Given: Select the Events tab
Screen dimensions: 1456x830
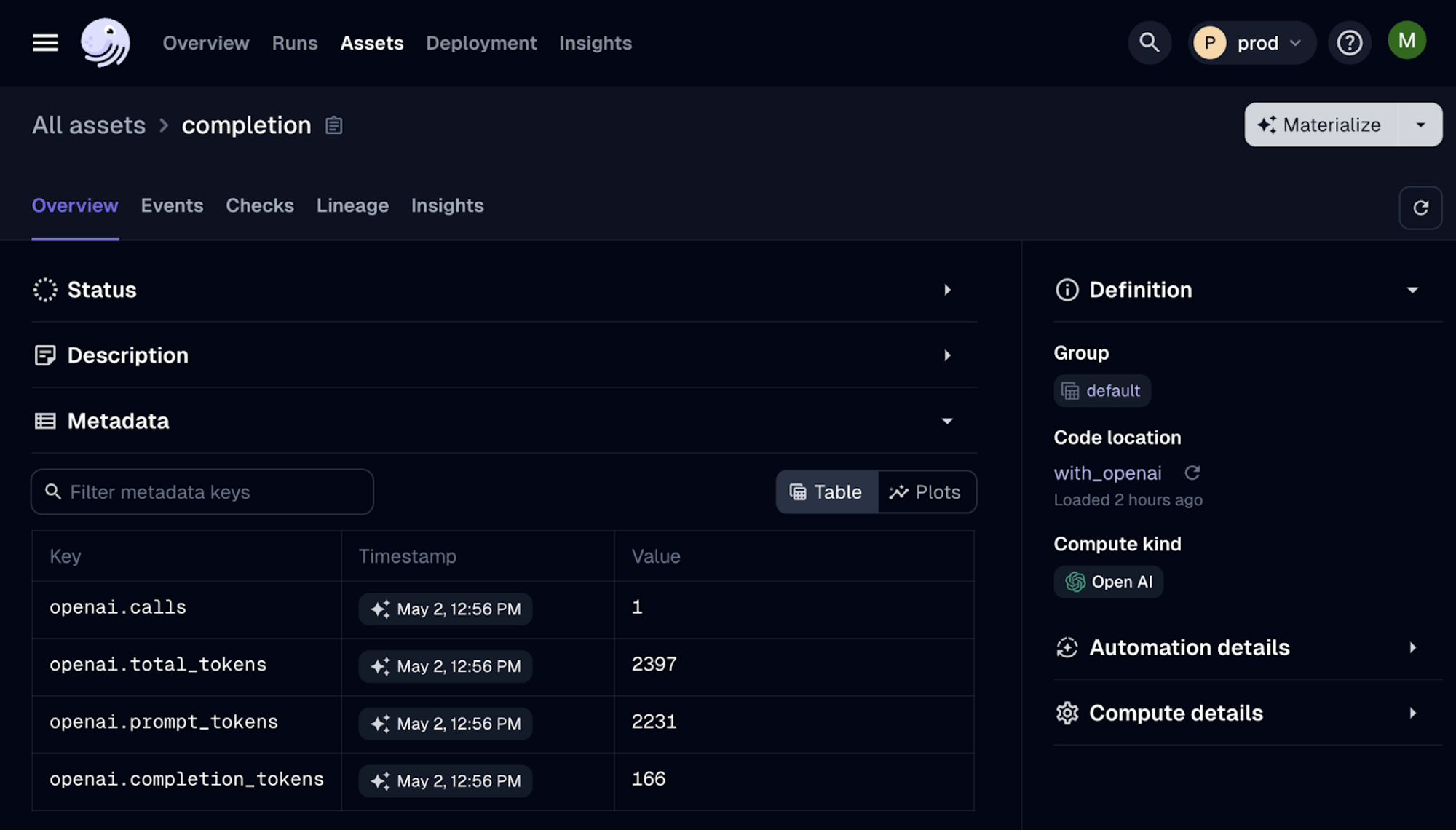Looking at the screenshot, I should pos(172,205).
